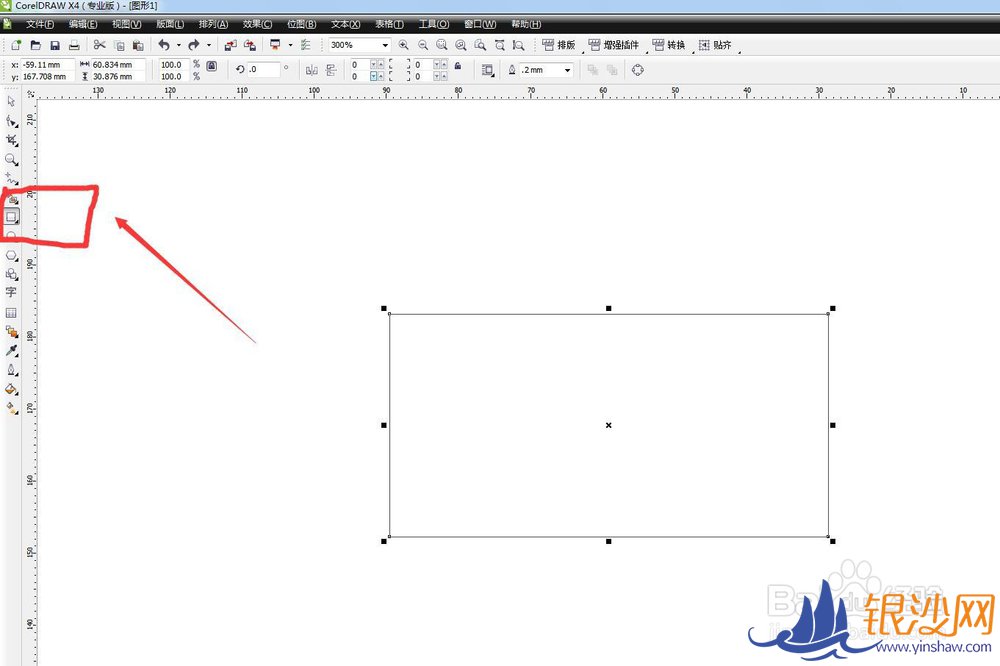
Task: Toggle horizontal mirror for the rectangle
Action: 310,67
